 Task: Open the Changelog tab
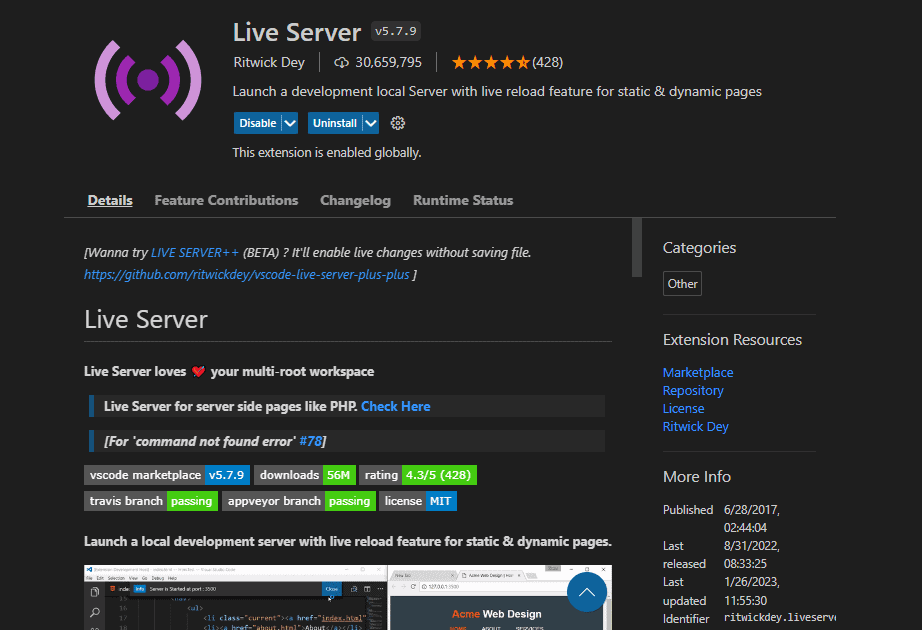click(x=355, y=201)
